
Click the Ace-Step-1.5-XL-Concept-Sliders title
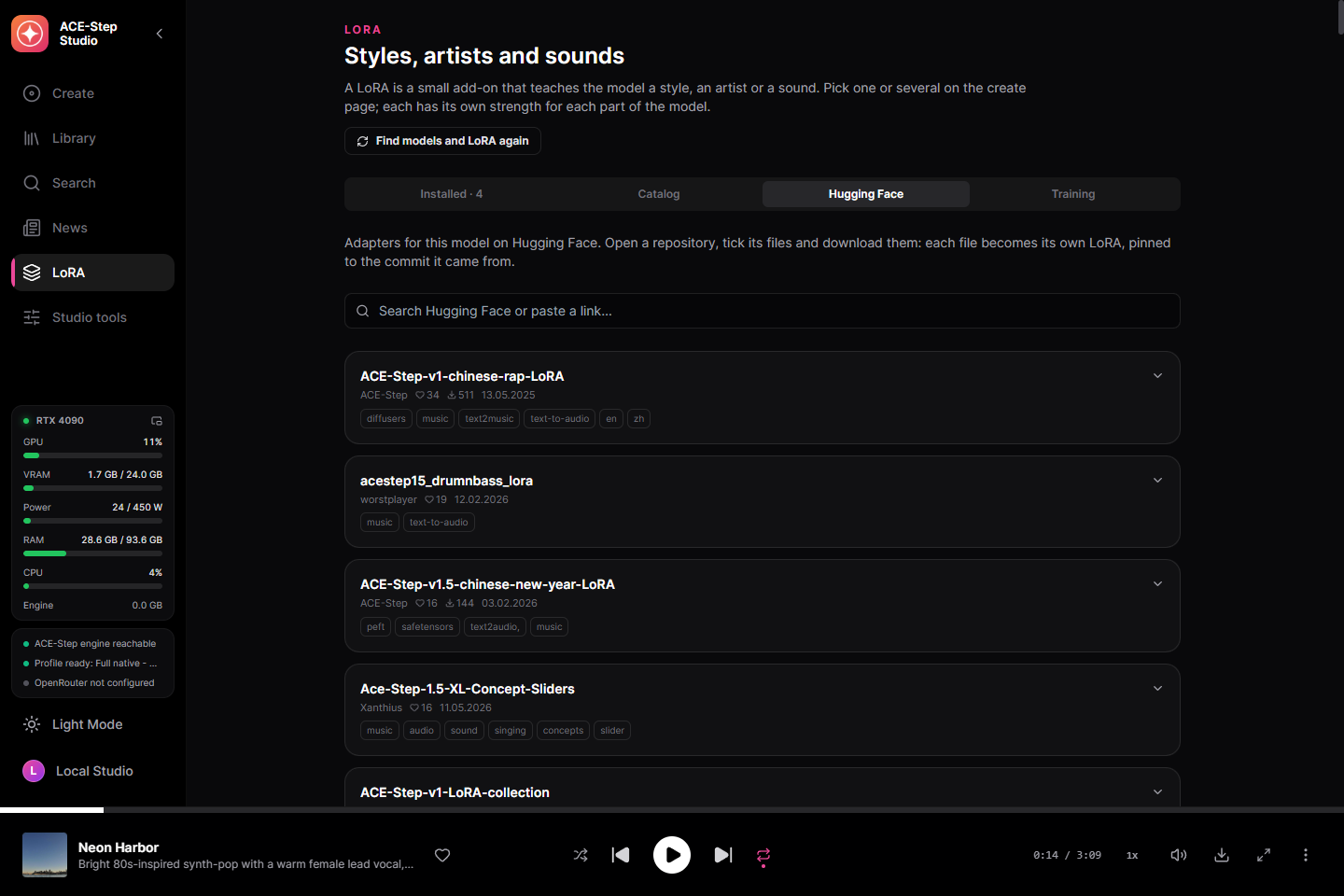tap(468, 689)
